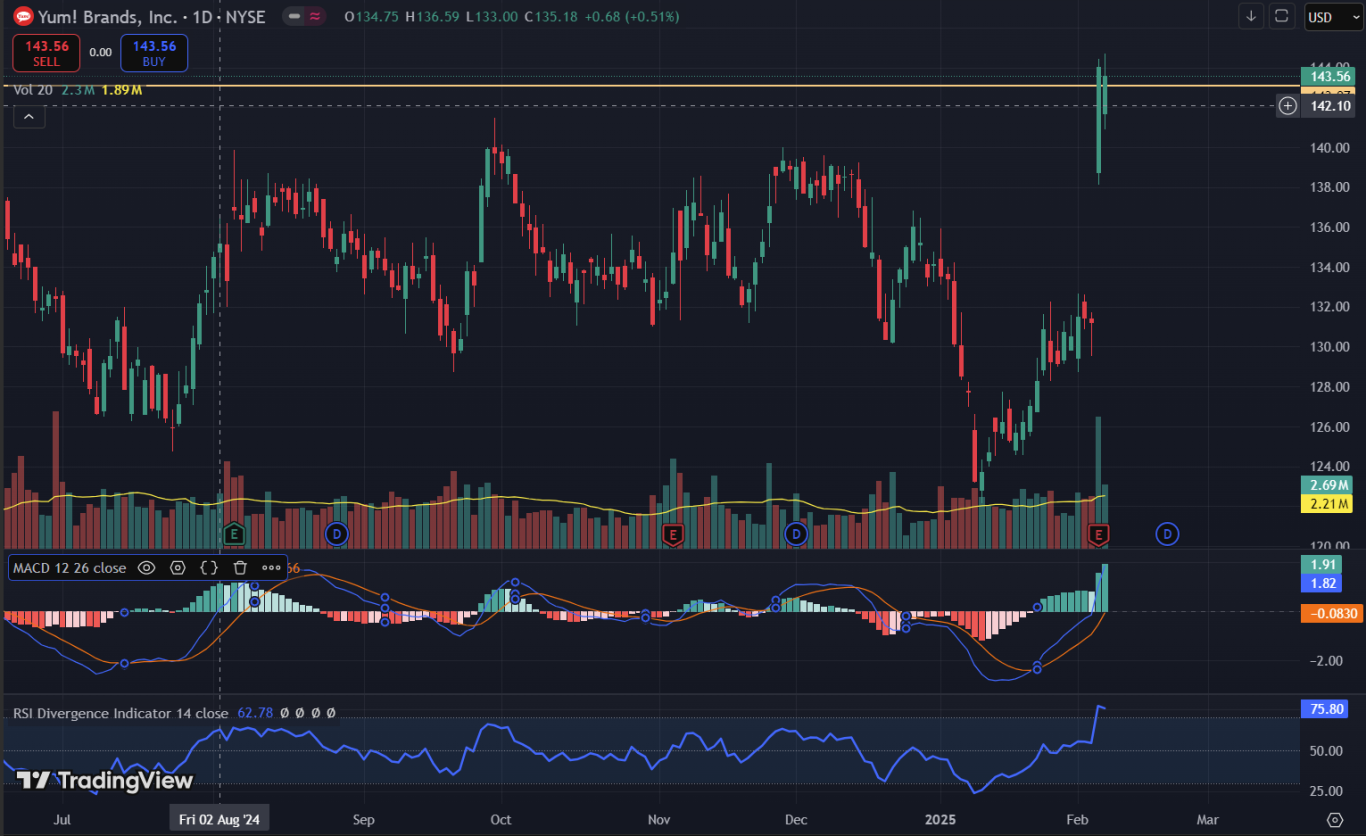Click the green 2.69M volume label

click(x=1326, y=486)
